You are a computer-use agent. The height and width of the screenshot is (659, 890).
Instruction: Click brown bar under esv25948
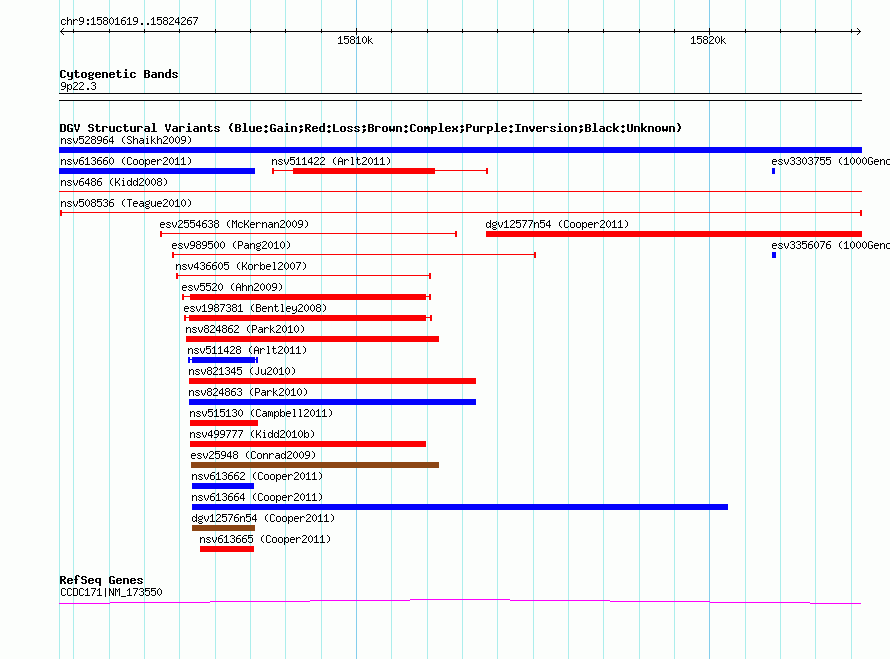[x=315, y=465]
